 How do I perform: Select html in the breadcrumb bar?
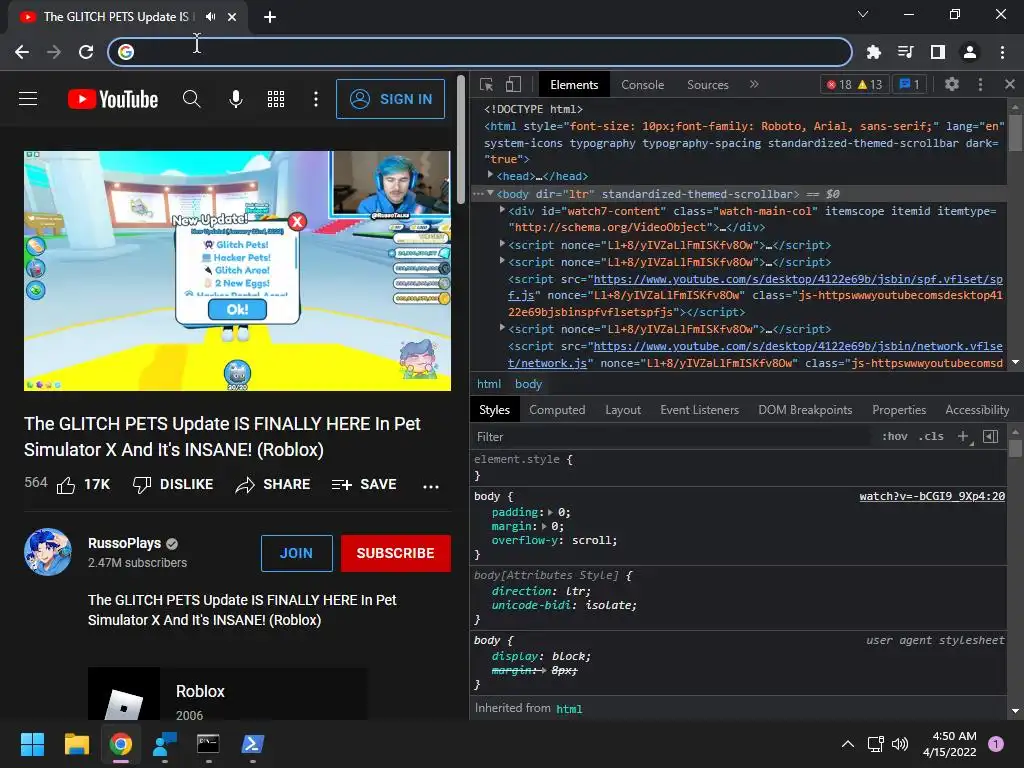489,384
